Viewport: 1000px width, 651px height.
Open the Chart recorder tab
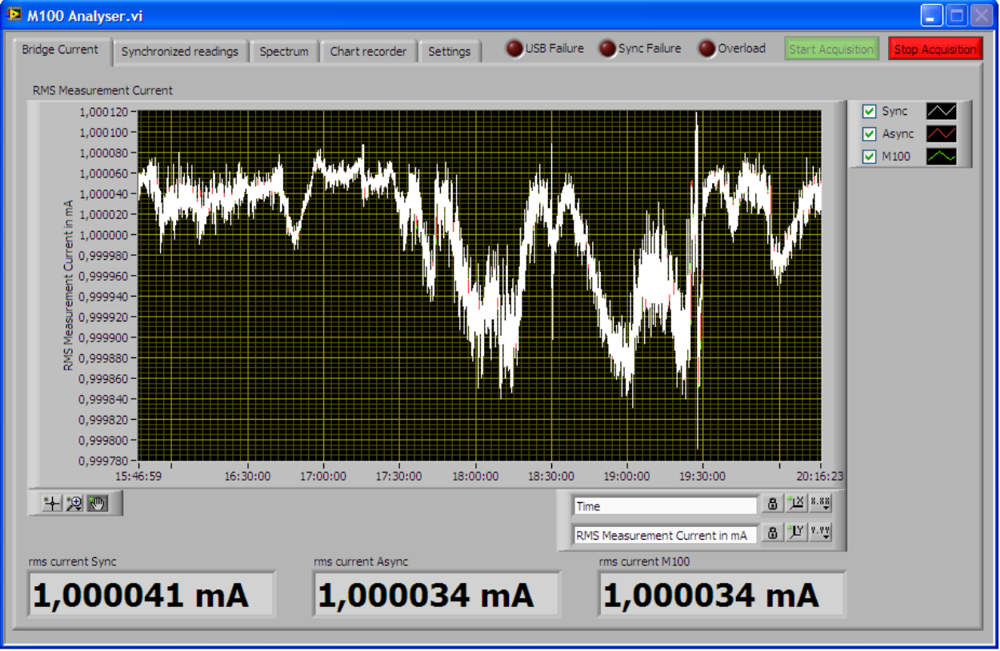[x=368, y=51]
